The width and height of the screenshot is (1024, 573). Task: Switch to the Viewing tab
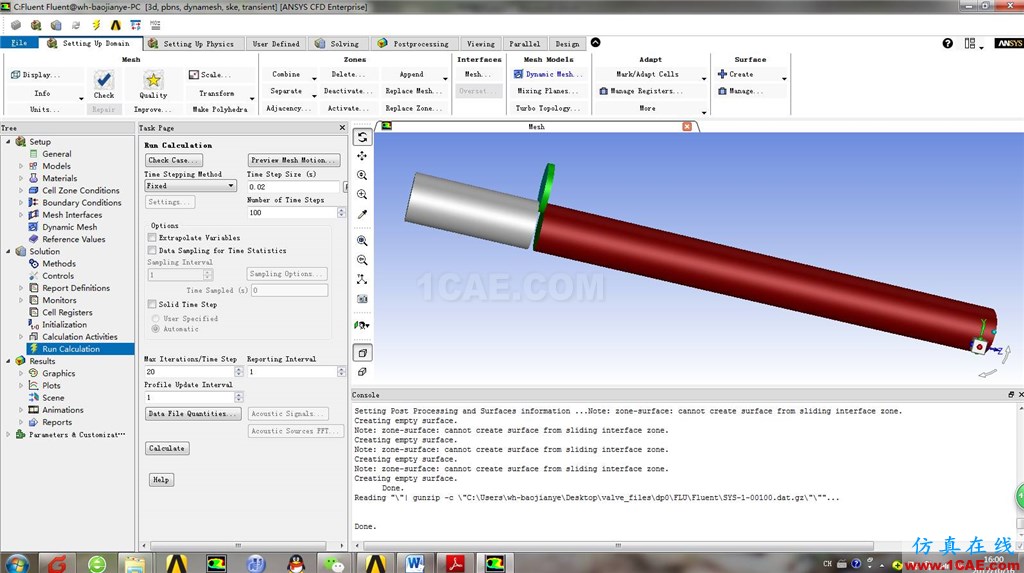[x=481, y=44]
